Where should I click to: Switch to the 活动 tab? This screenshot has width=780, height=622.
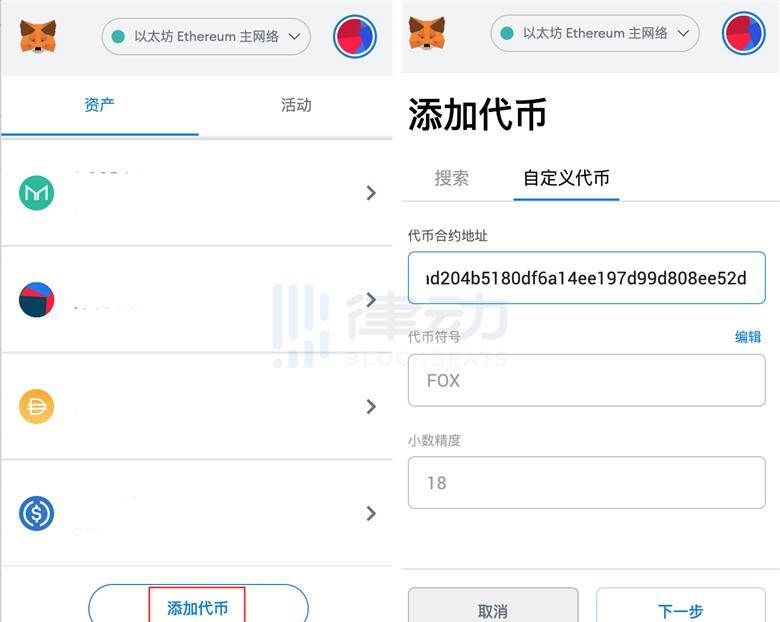click(x=296, y=105)
